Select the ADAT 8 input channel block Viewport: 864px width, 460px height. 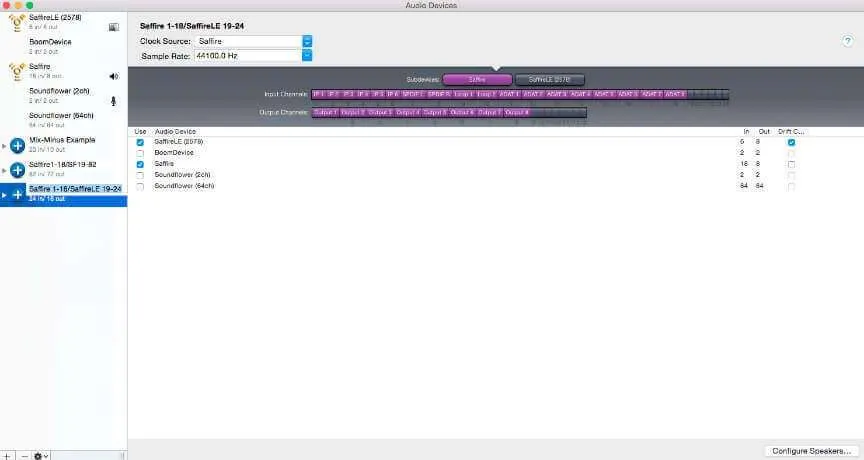[x=676, y=94]
